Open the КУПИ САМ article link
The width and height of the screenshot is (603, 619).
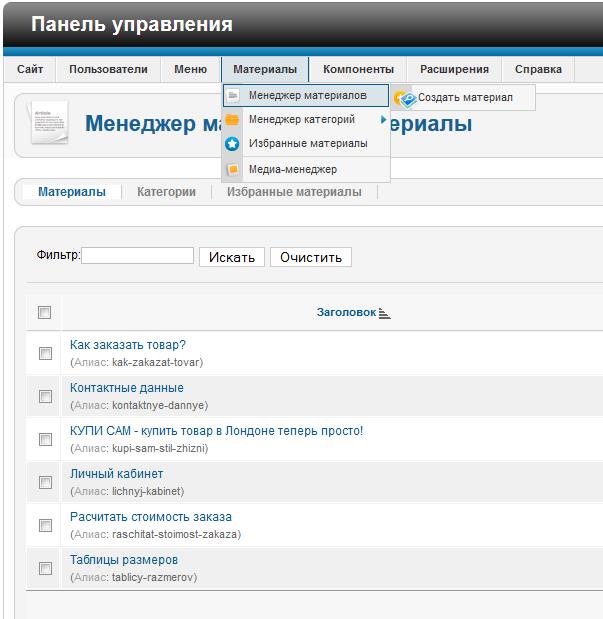(216, 431)
